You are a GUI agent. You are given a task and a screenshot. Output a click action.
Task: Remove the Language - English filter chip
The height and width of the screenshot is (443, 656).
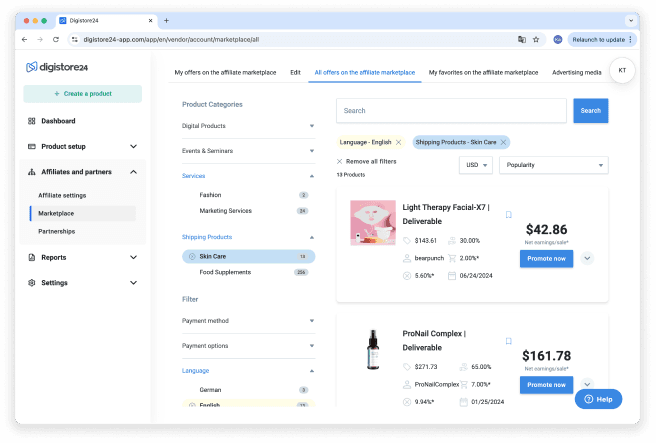point(398,142)
